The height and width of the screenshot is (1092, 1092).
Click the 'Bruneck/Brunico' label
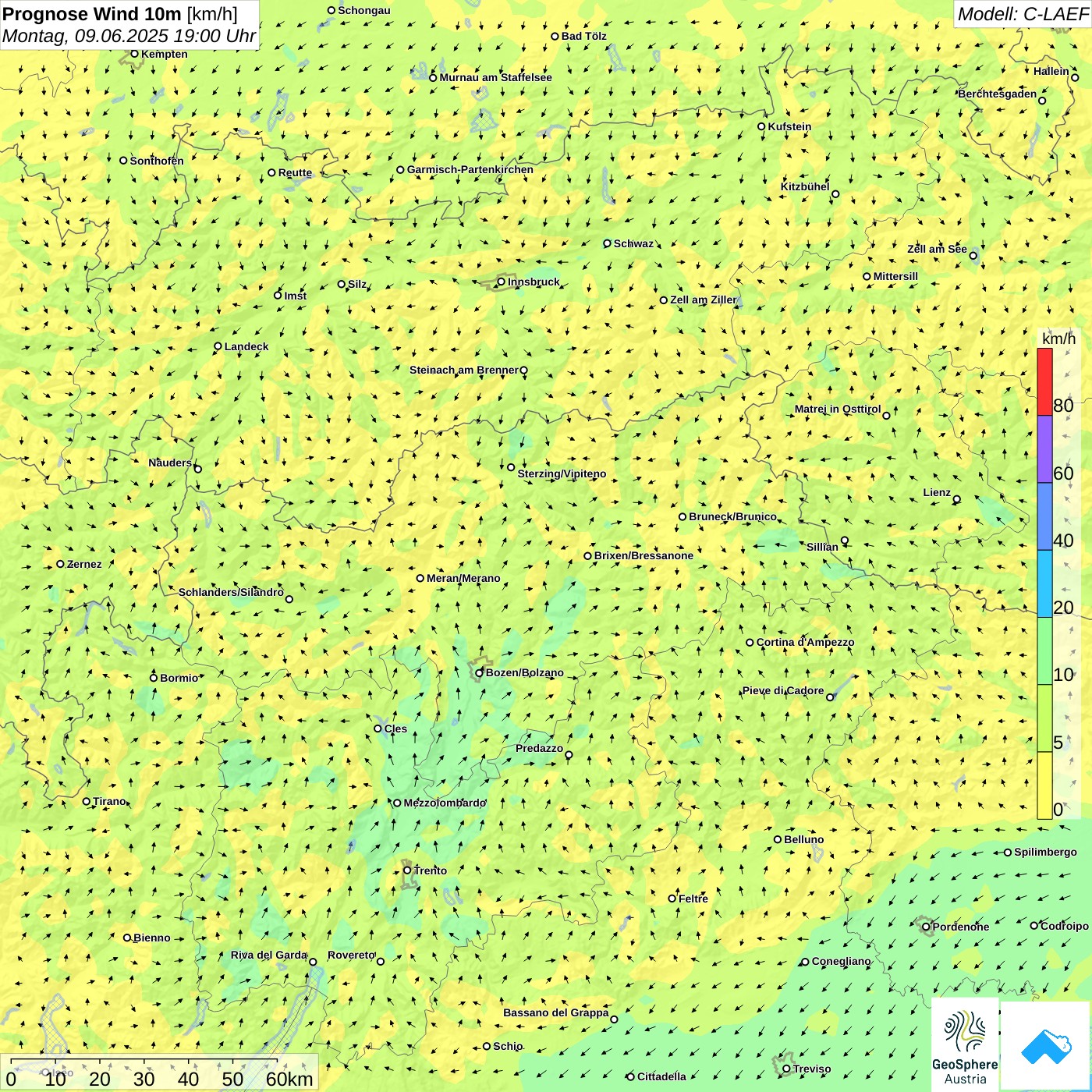[x=732, y=516]
